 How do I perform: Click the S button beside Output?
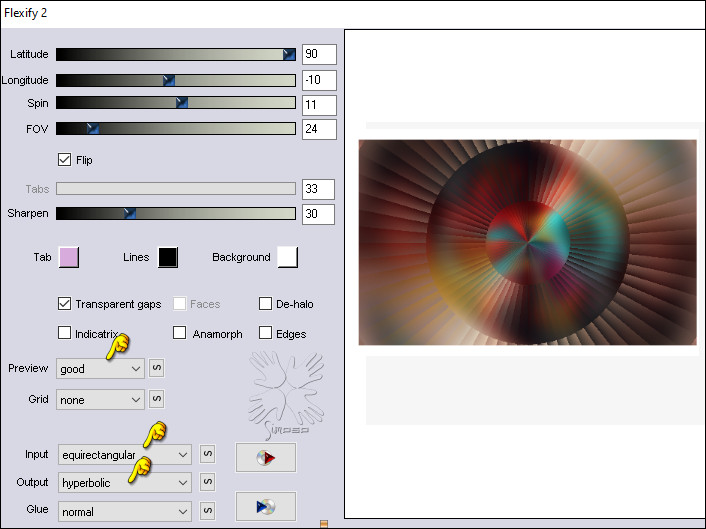pos(206,483)
